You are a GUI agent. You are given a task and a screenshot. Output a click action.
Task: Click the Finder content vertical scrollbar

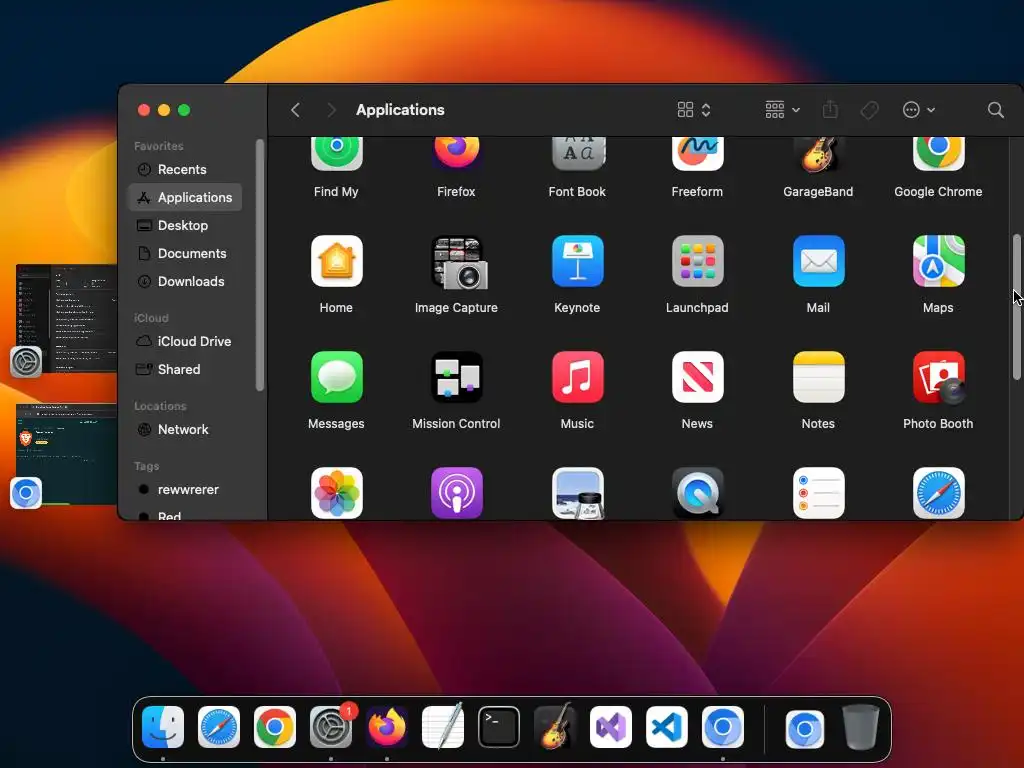[x=1016, y=307]
